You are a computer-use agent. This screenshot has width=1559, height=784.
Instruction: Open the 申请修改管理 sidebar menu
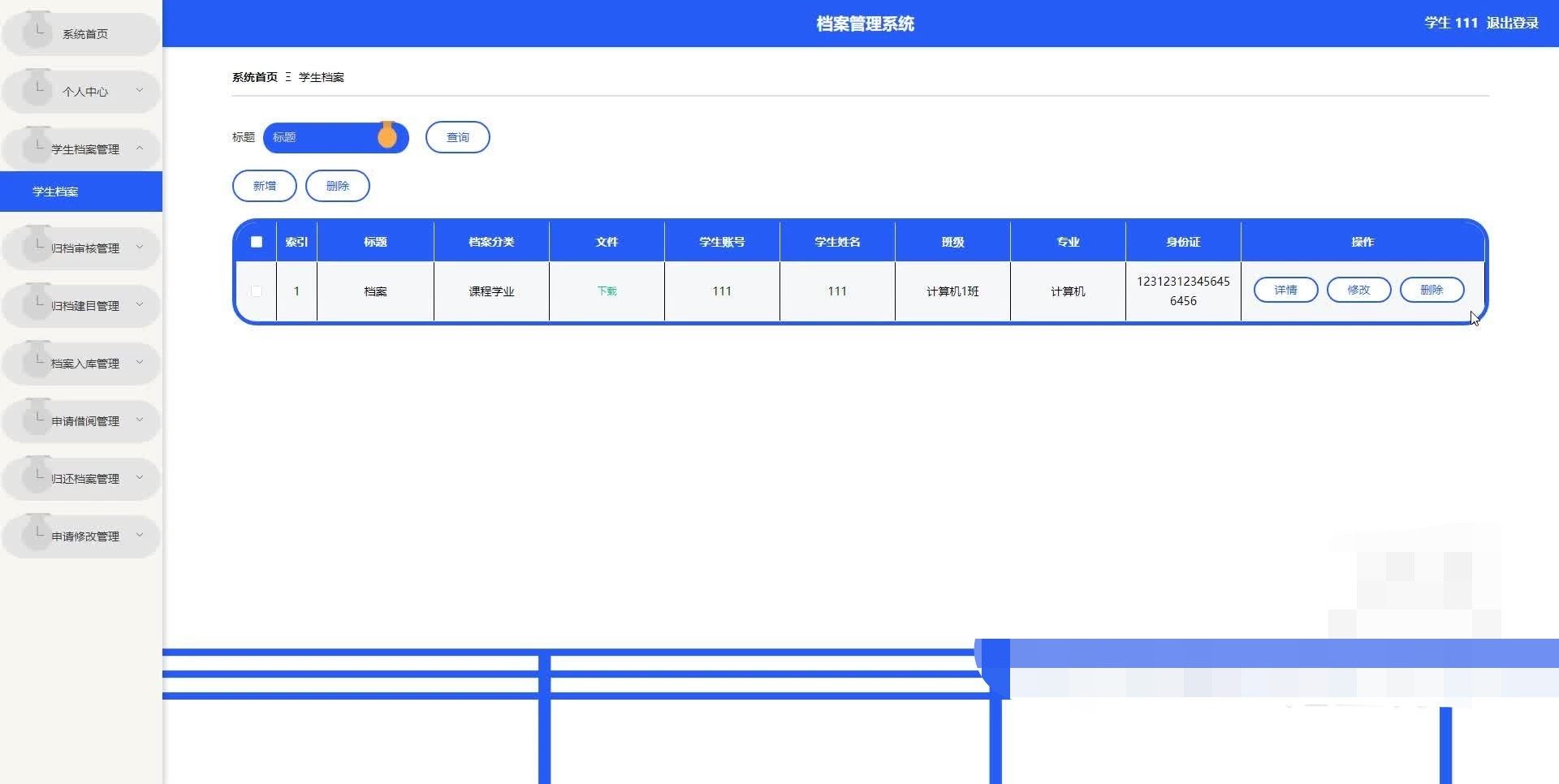(81, 536)
